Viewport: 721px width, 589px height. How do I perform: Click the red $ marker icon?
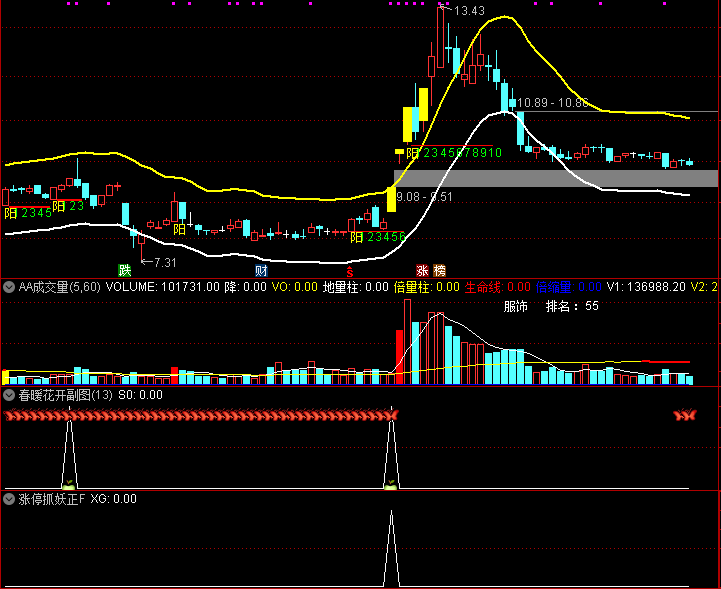coord(350,272)
